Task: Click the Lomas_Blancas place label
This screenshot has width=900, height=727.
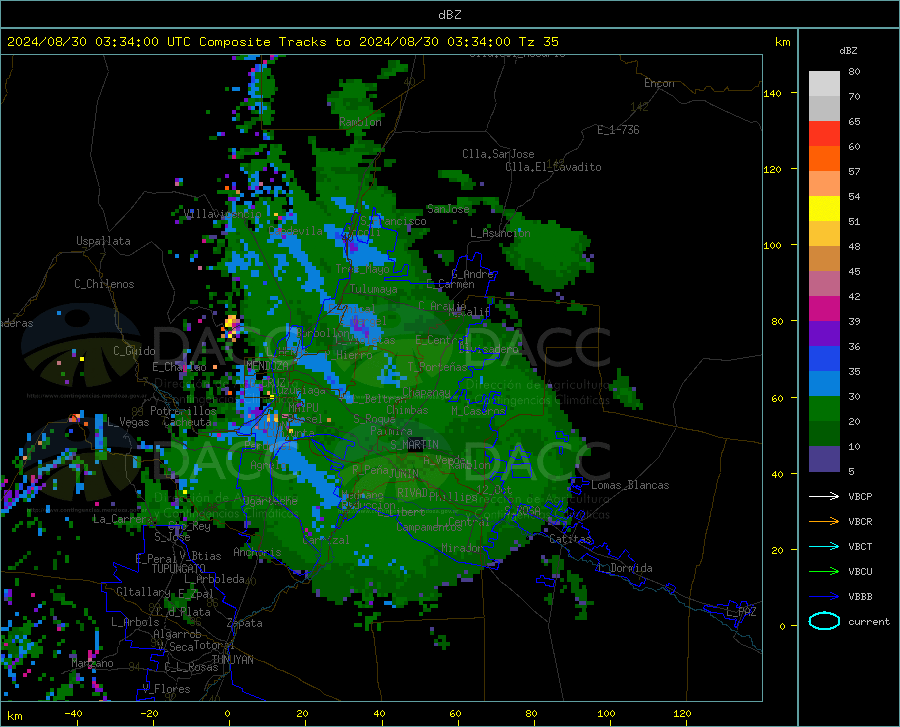Action: (x=630, y=485)
